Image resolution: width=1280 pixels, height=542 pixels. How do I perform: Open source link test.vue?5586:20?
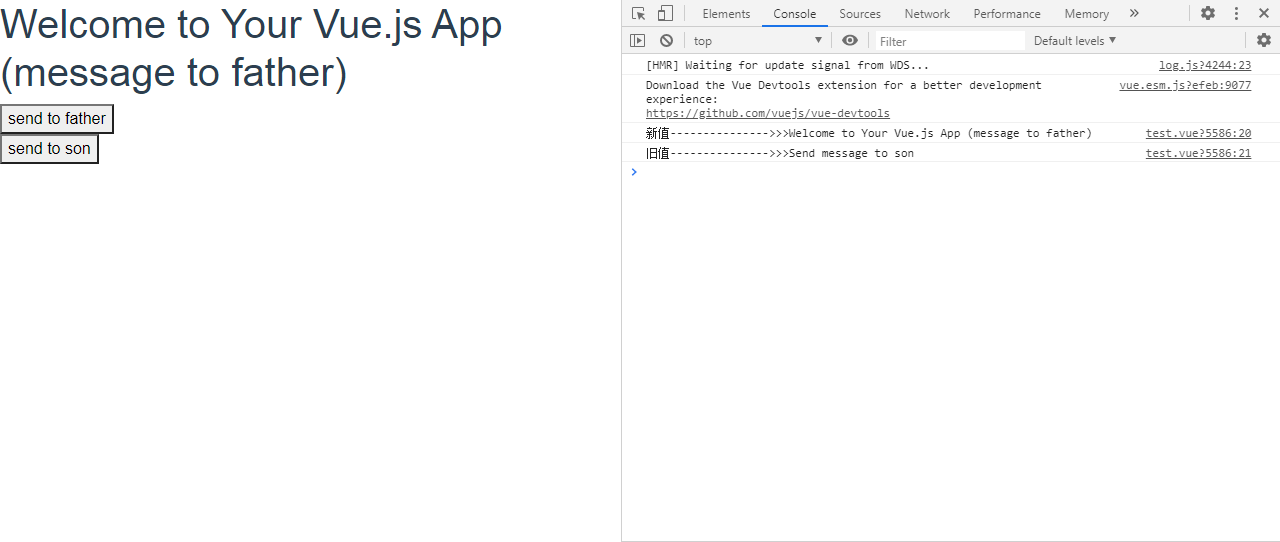coord(1198,133)
